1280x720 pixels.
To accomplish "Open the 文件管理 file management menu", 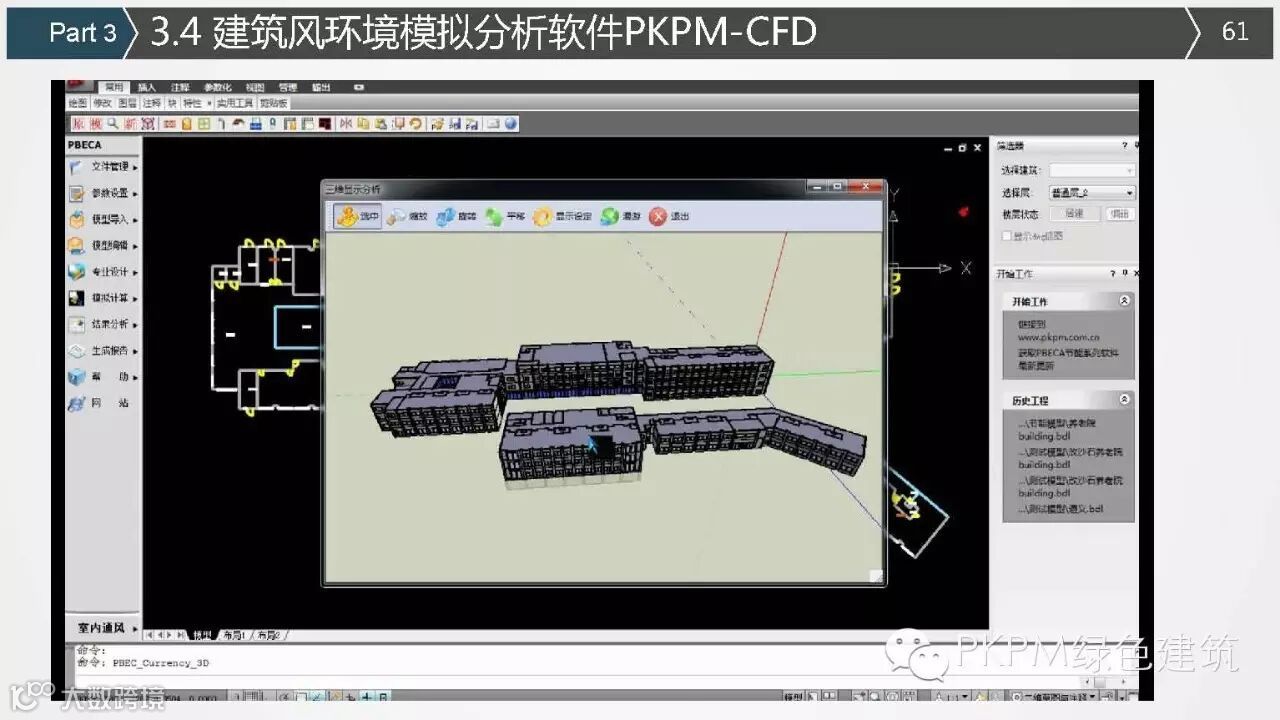I will click(102, 167).
